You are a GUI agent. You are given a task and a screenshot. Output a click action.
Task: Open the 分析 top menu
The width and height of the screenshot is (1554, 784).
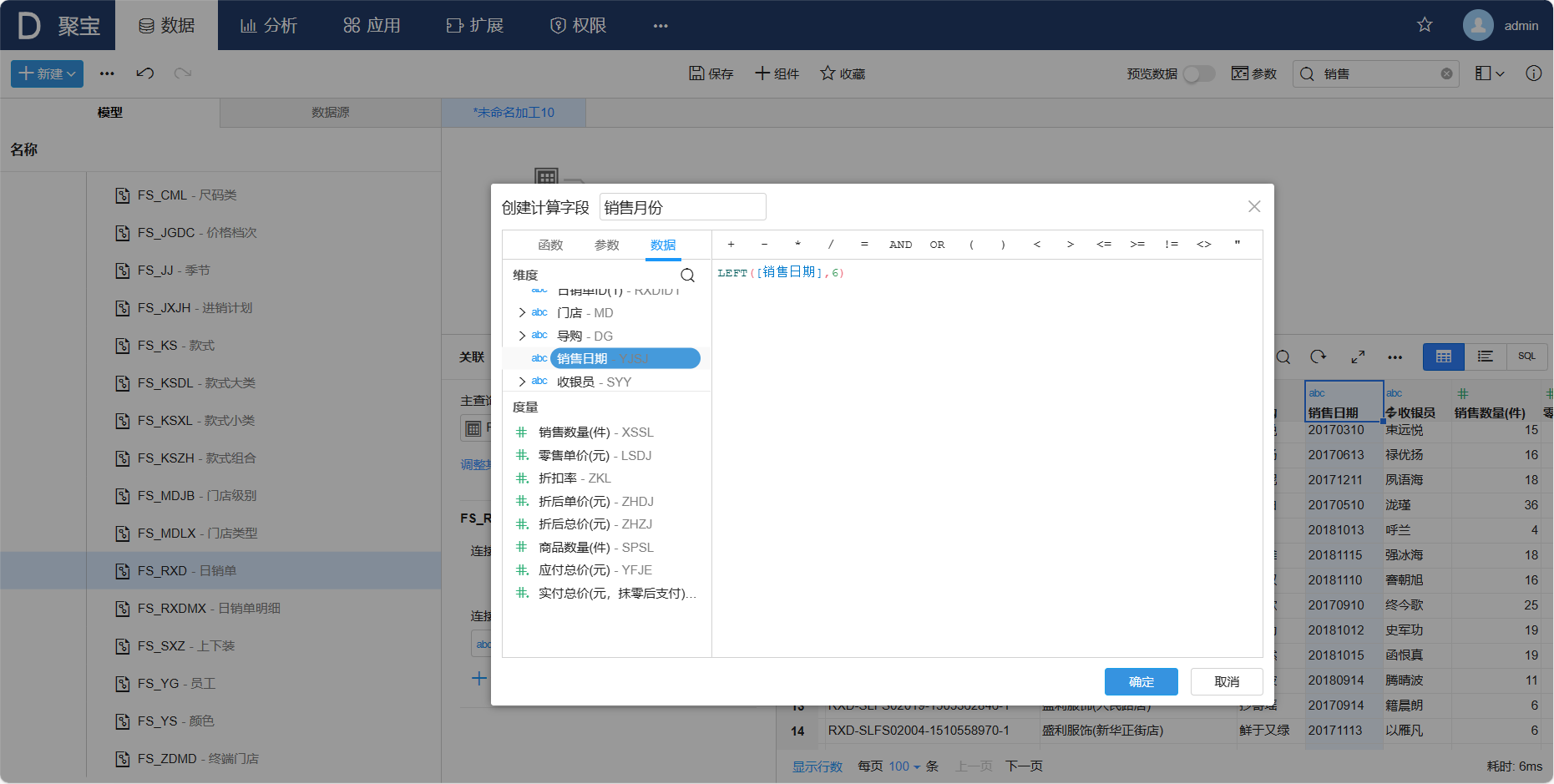pos(269,25)
